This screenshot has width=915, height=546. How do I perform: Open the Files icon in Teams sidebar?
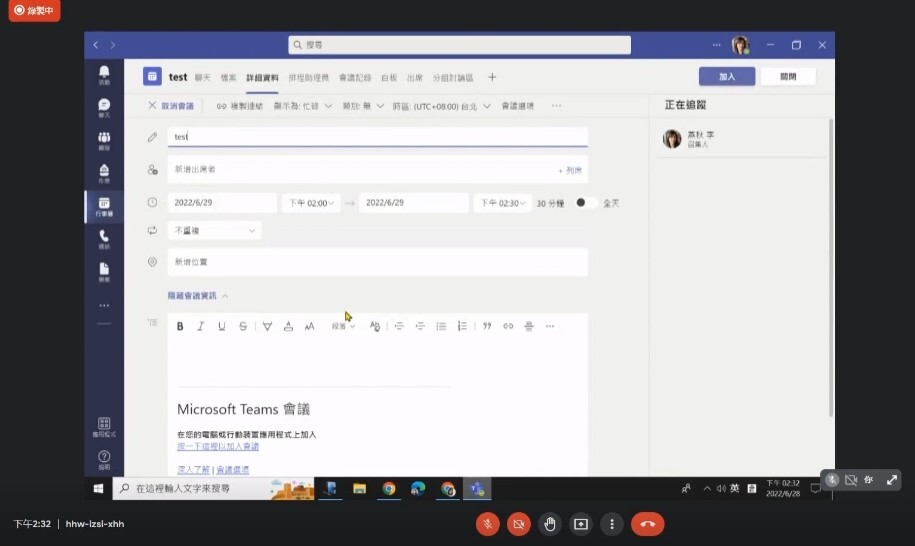pyautogui.click(x=104, y=272)
